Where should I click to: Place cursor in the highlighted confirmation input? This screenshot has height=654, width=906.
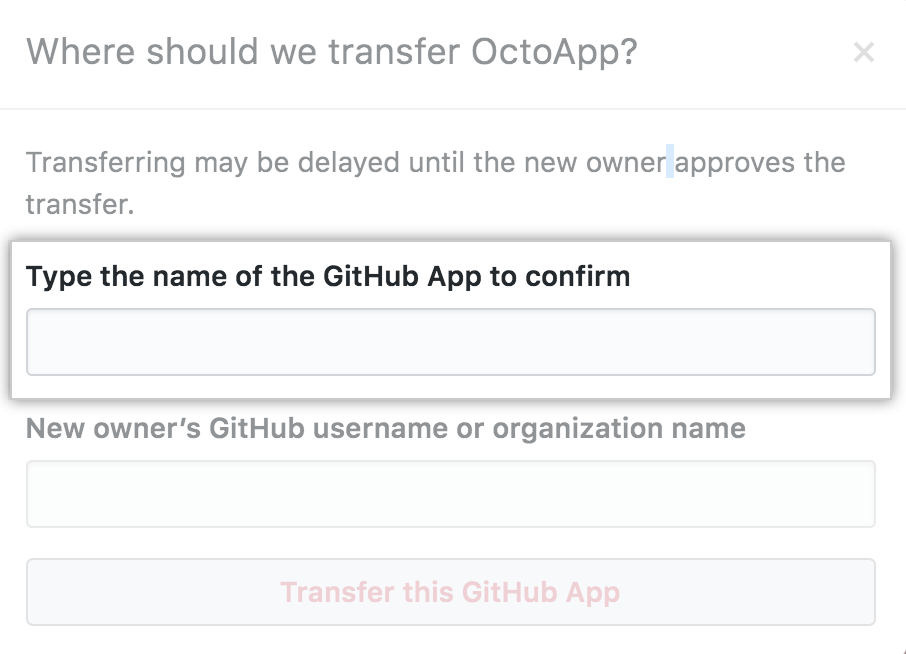click(450, 342)
